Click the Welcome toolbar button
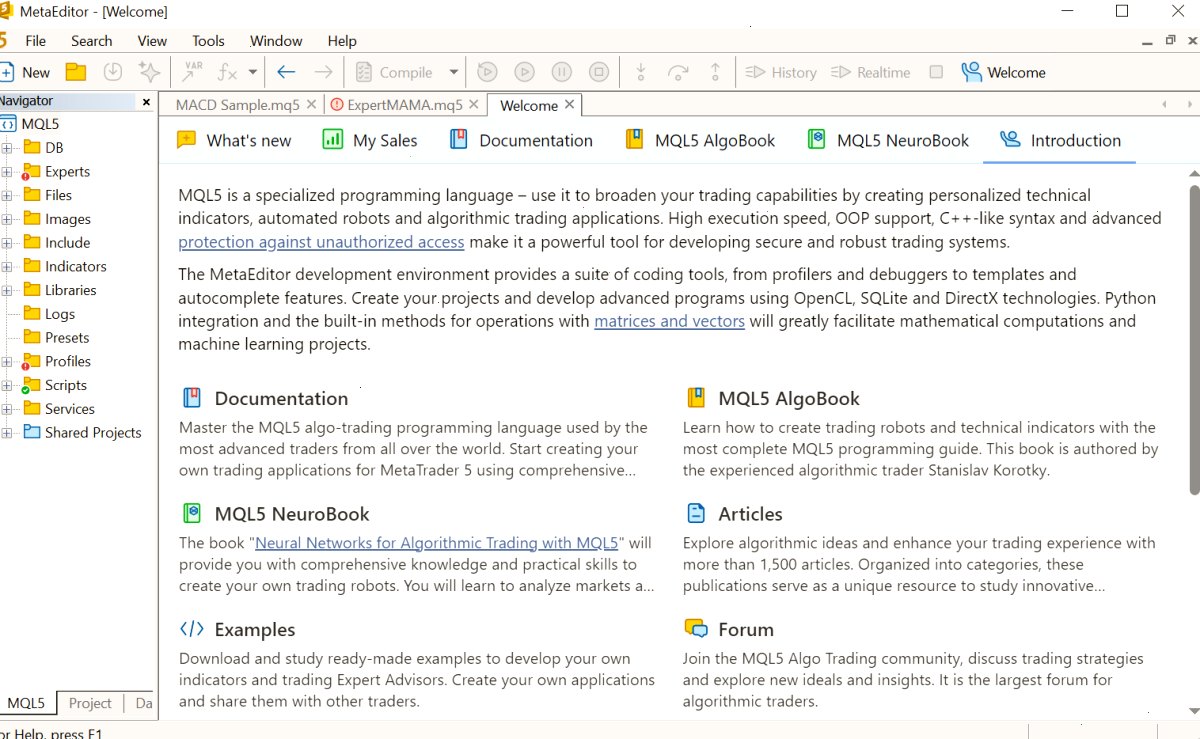1200x739 pixels. point(1003,72)
